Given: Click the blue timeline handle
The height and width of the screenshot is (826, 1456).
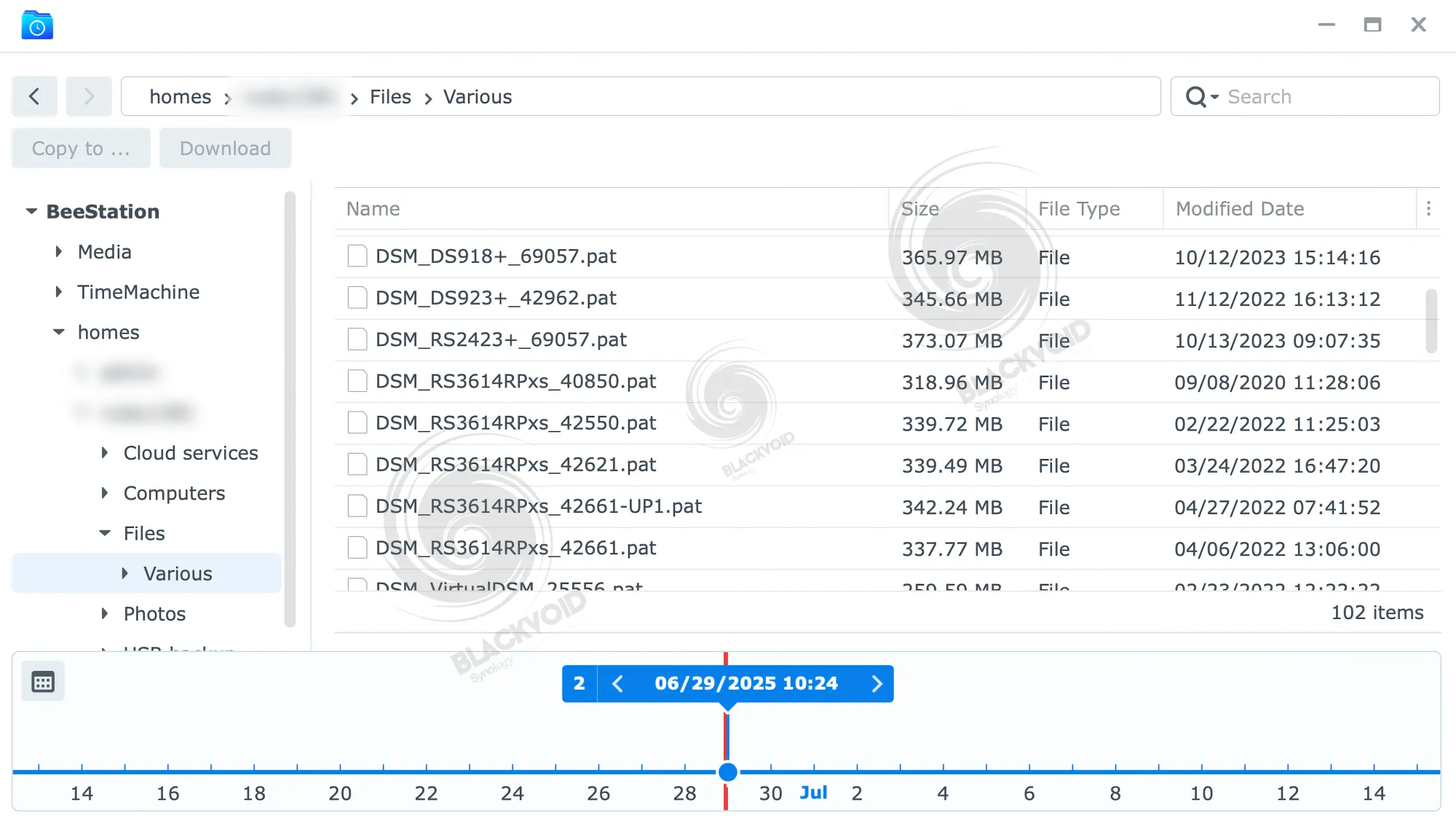Looking at the screenshot, I should (727, 772).
